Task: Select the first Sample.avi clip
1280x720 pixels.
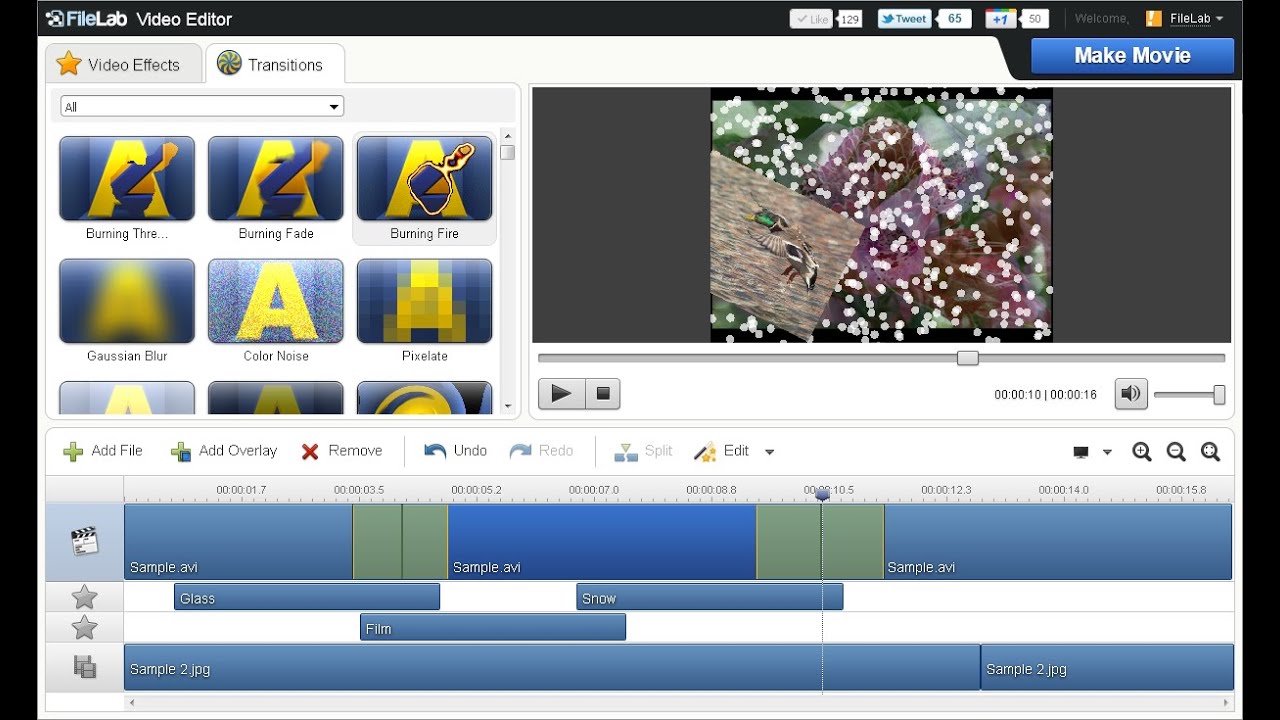Action: [x=238, y=541]
